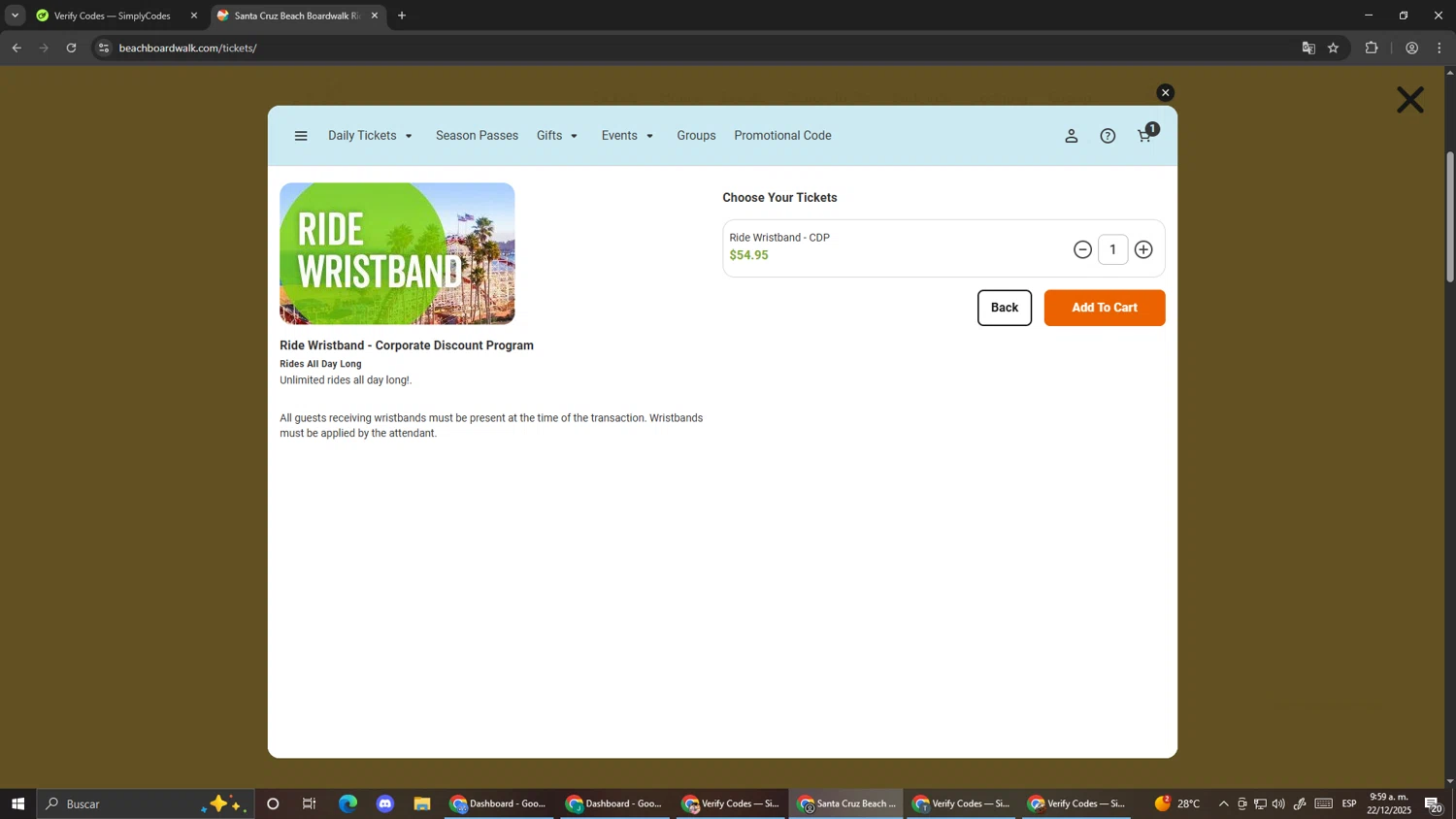Open Discord from the taskbar
Screen dimensions: 1456x819
click(x=385, y=803)
